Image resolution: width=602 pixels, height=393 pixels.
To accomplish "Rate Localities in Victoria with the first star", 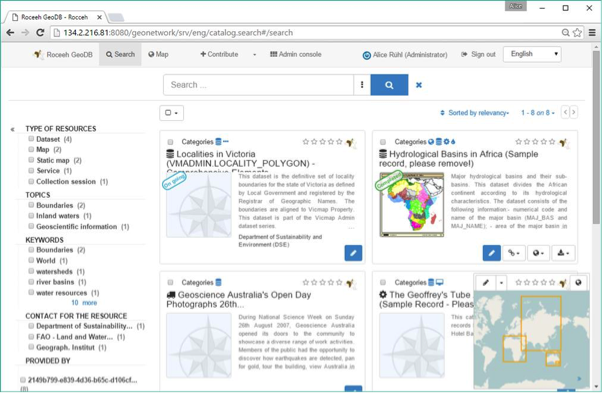I will [x=306, y=142].
